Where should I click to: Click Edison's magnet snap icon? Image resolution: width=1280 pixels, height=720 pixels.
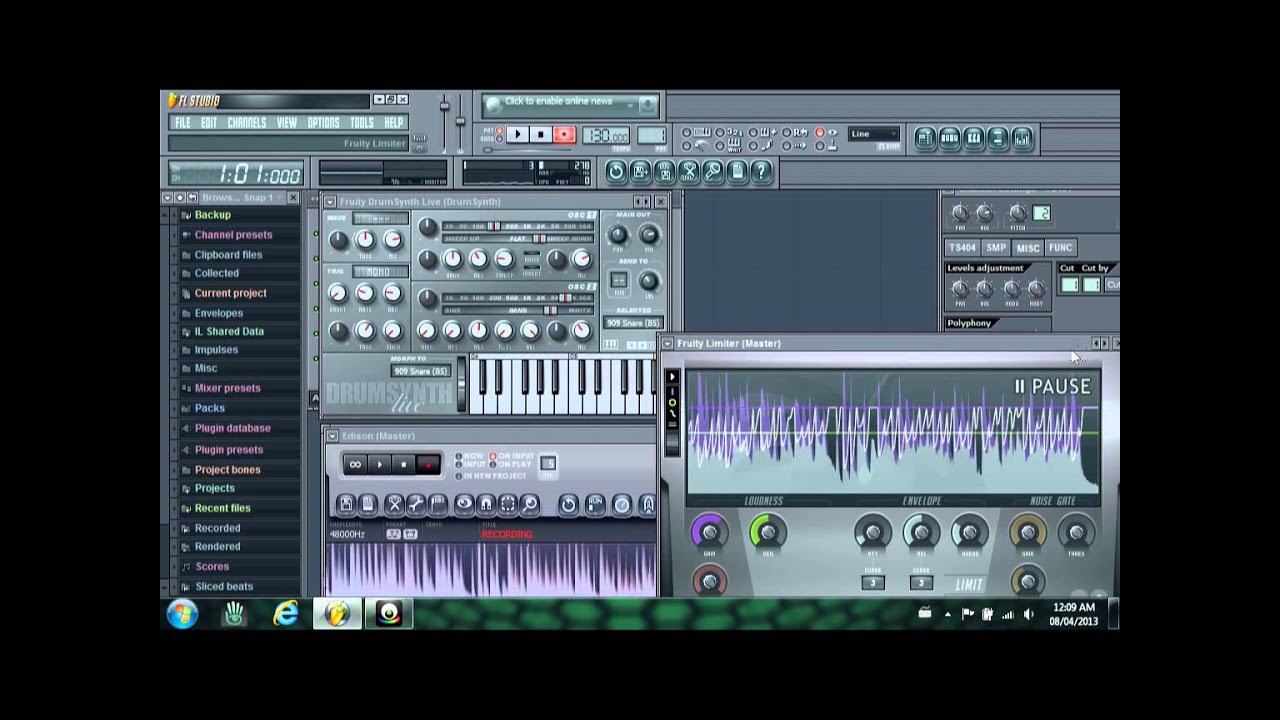pyautogui.click(x=486, y=505)
